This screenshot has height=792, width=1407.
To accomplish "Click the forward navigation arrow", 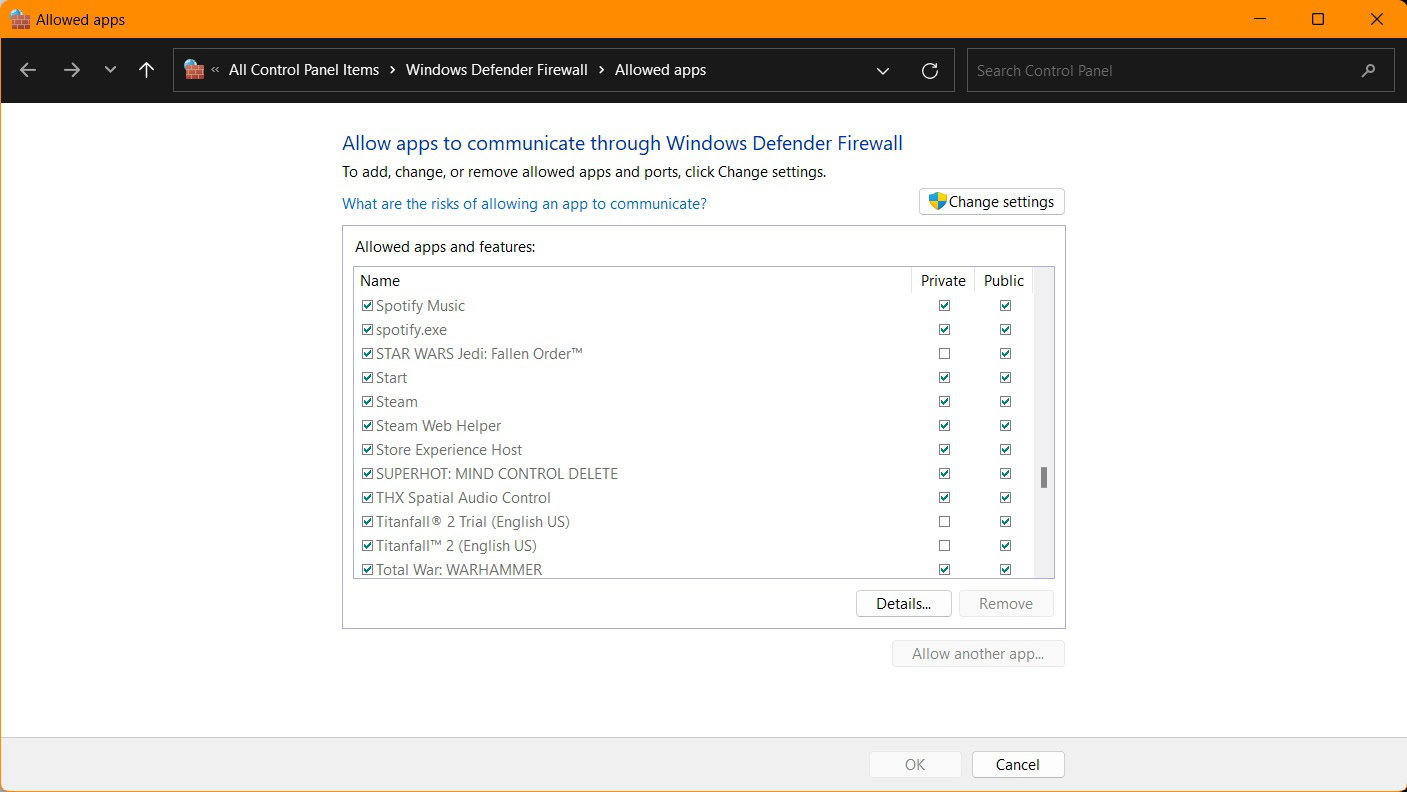I will tap(71, 70).
